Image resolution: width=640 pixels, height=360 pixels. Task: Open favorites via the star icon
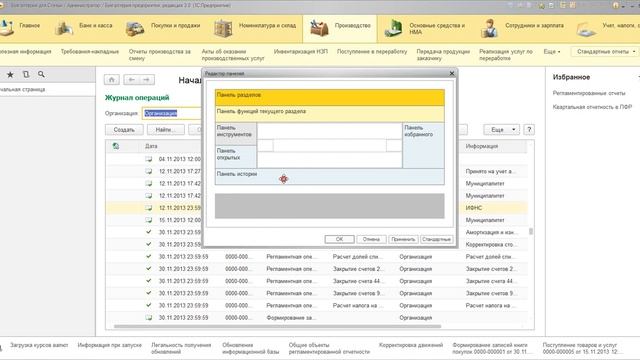pos(11,74)
